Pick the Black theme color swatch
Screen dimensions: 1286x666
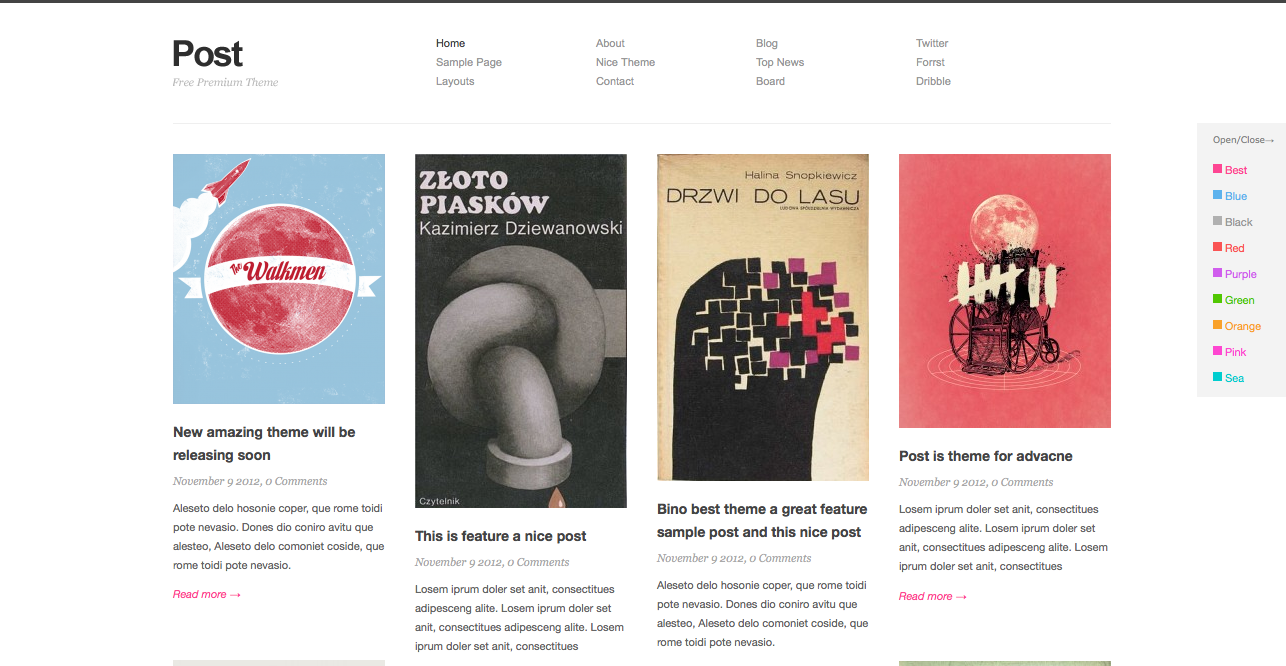tap(1218, 222)
